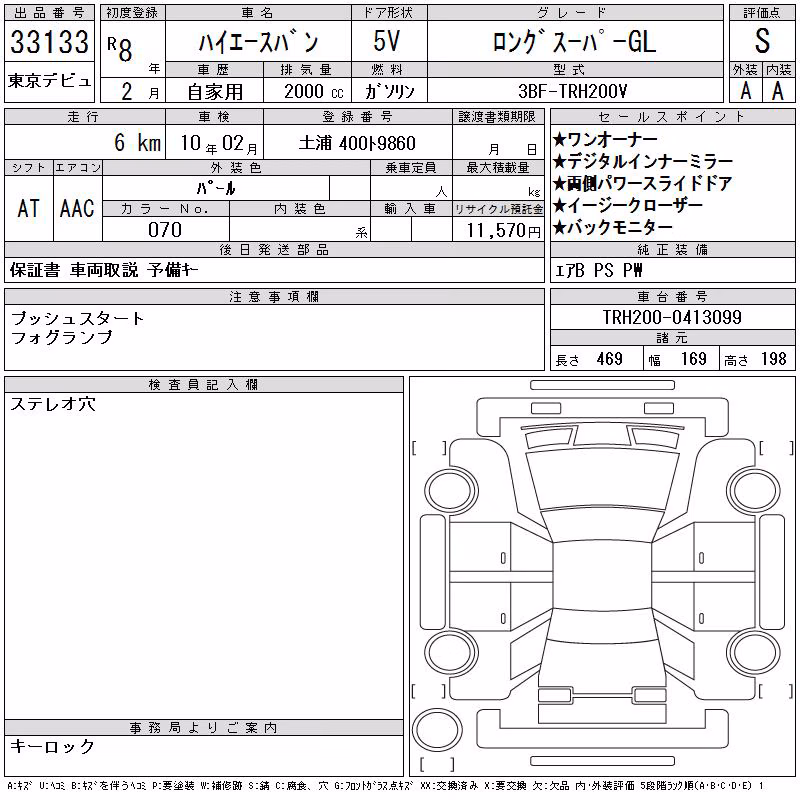Screen dimensions: 800x800
Task: Select car name ハイエースバン
Action: (258, 41)
